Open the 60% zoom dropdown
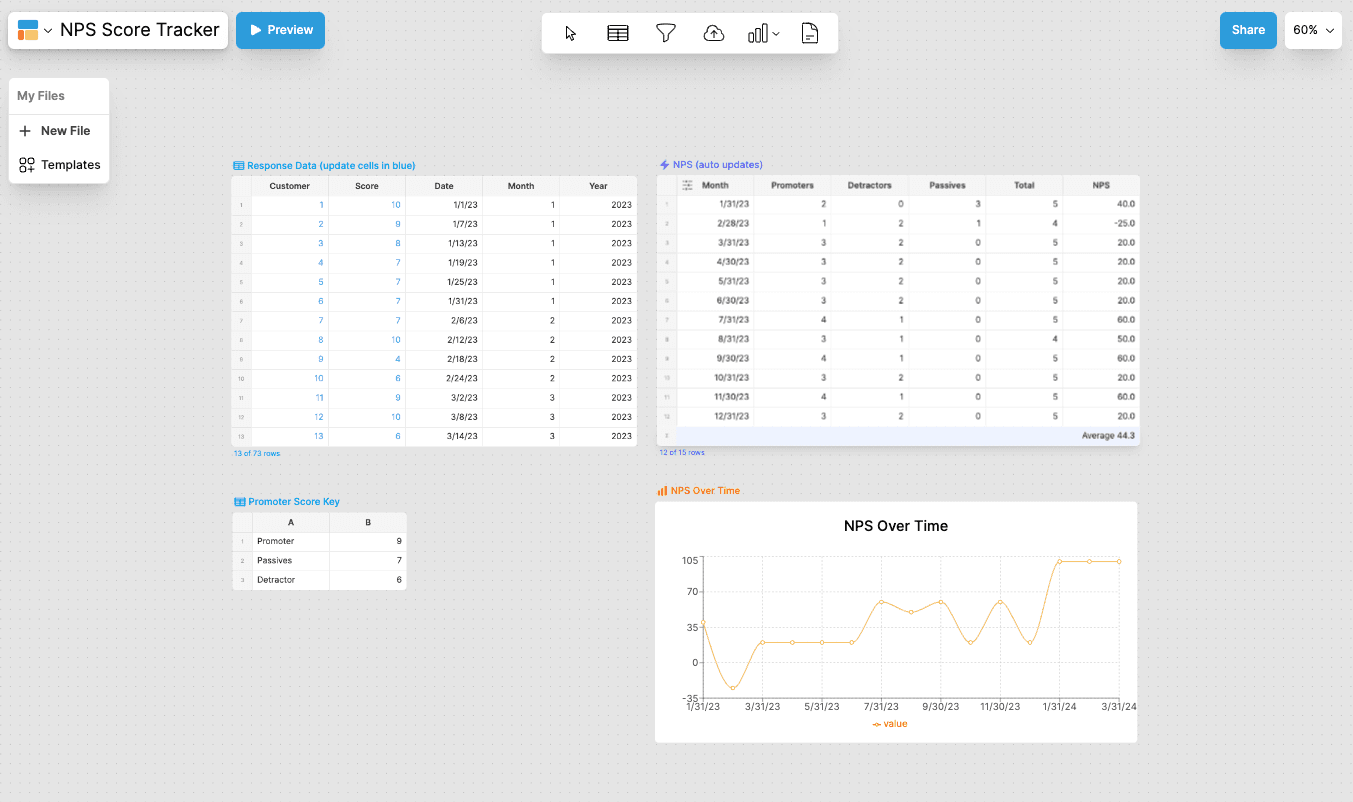The width and height of the screenshot is (1353, 802). tap(1313, 30)
